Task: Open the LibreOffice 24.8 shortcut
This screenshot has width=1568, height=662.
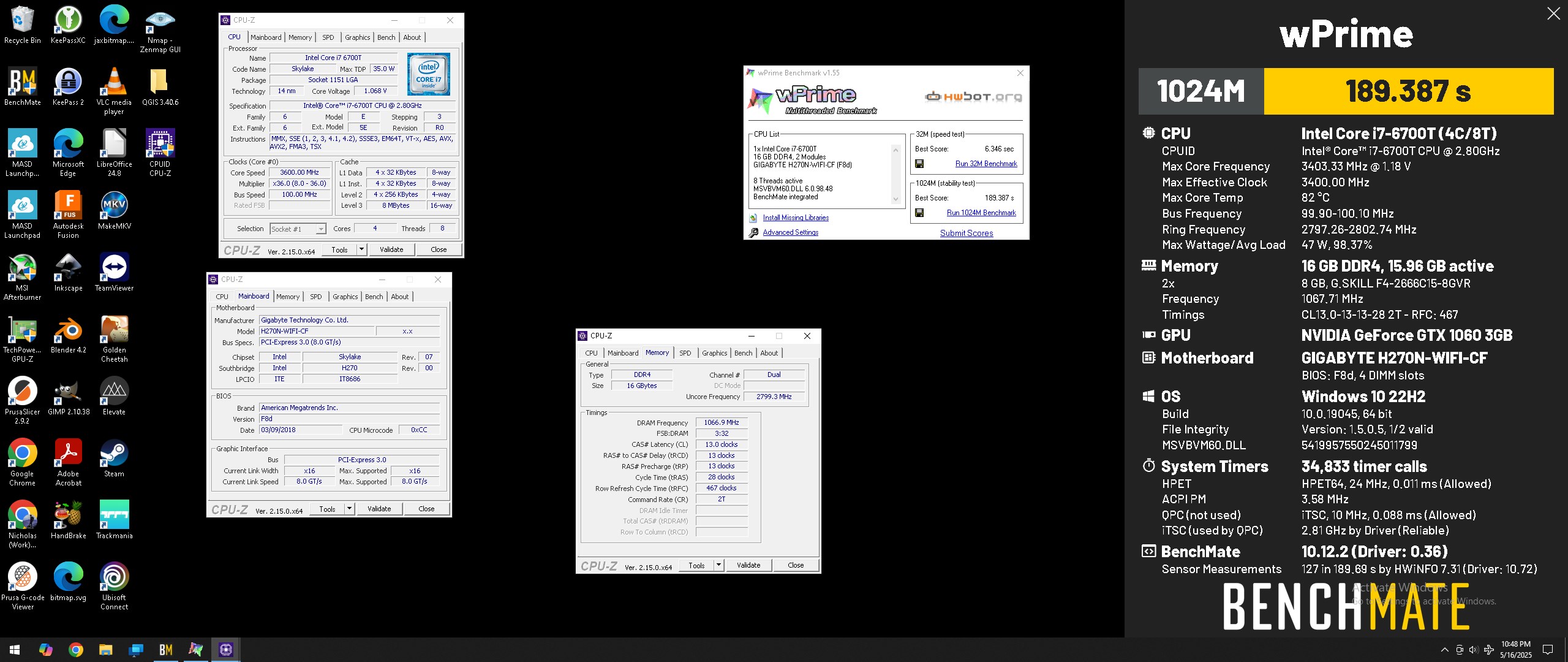Action: coord(114,153)
